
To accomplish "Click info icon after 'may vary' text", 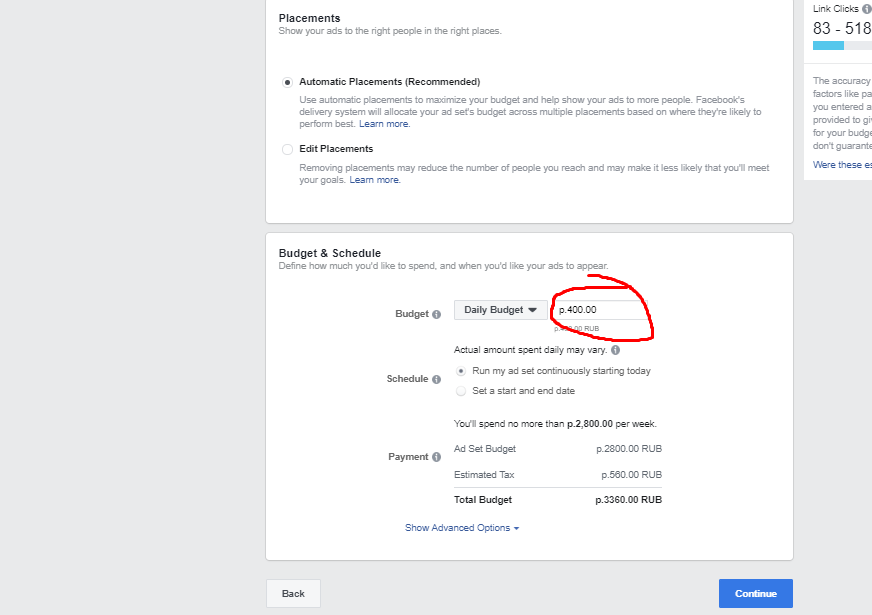I will [x=615, y=350].
